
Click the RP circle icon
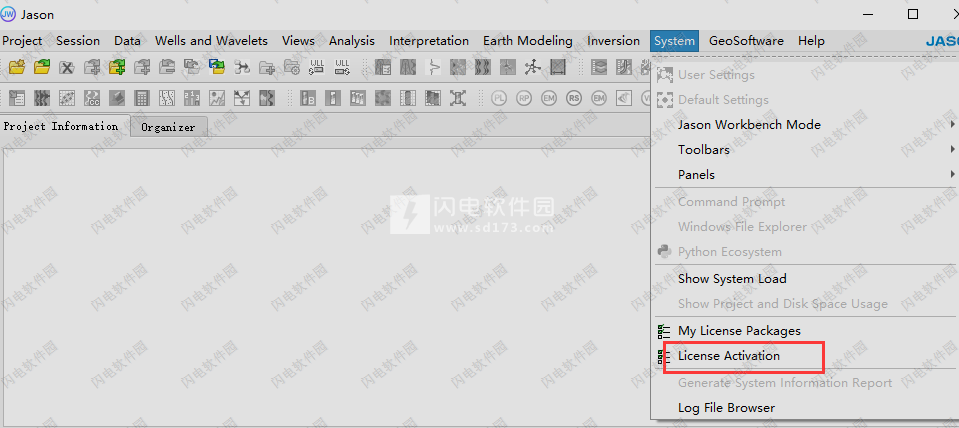(x=524, y=98)
